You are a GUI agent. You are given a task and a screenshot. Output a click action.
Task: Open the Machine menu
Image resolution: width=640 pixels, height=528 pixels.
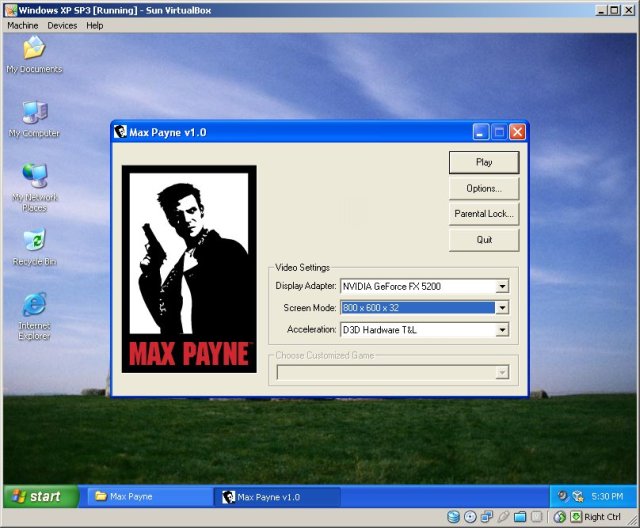pos(23,25)
